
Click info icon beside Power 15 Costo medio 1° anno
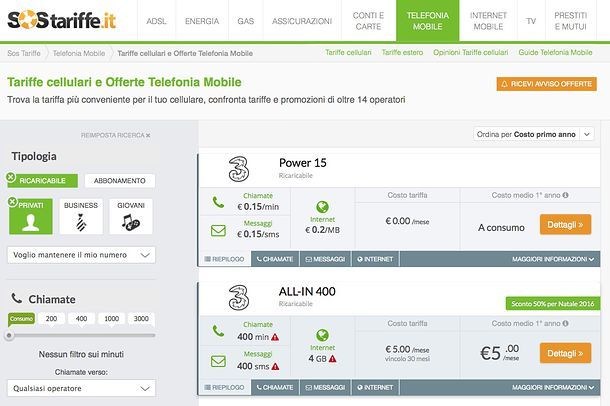click(566, 195)
